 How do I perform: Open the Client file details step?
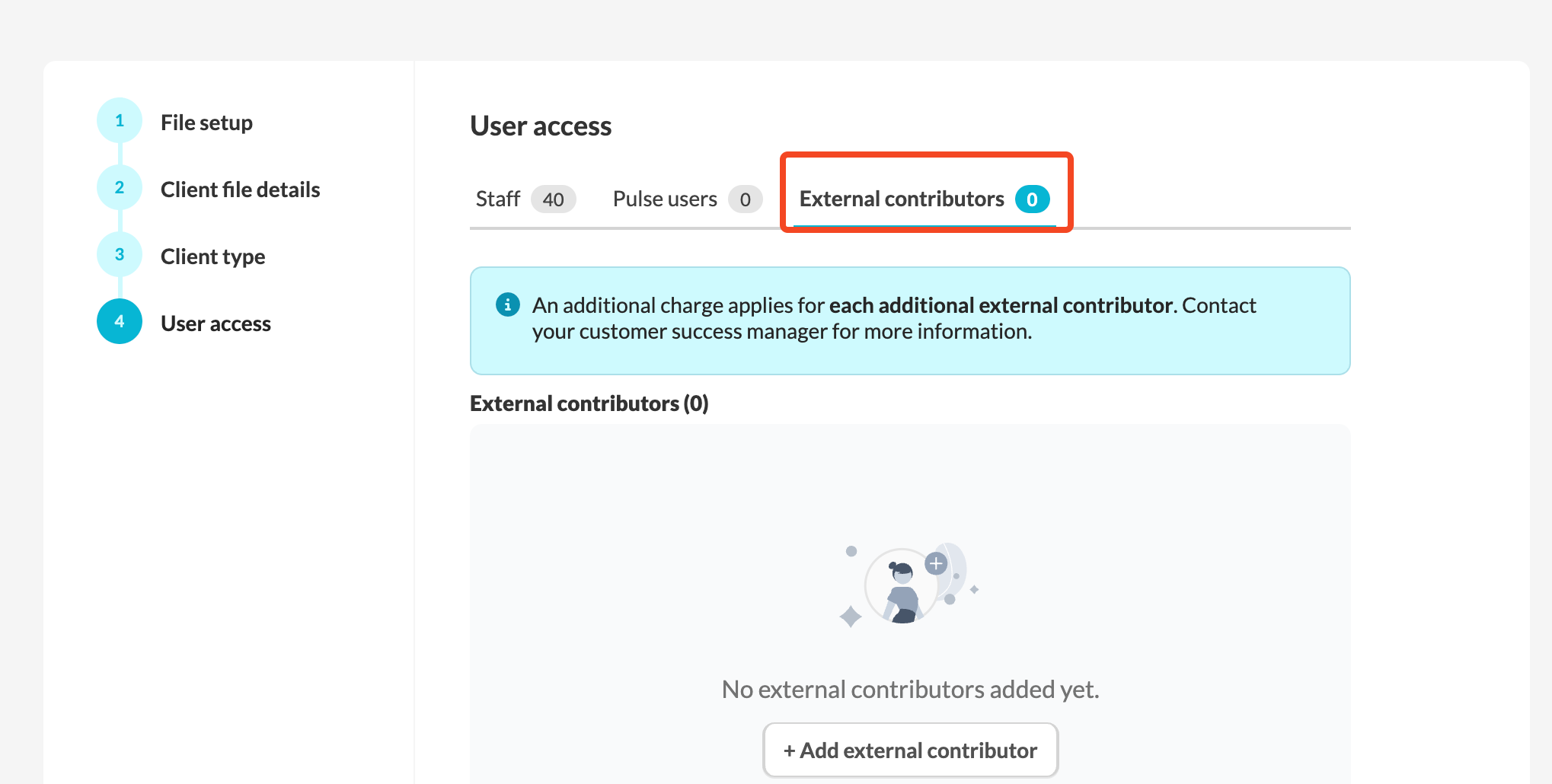(241, 190)
